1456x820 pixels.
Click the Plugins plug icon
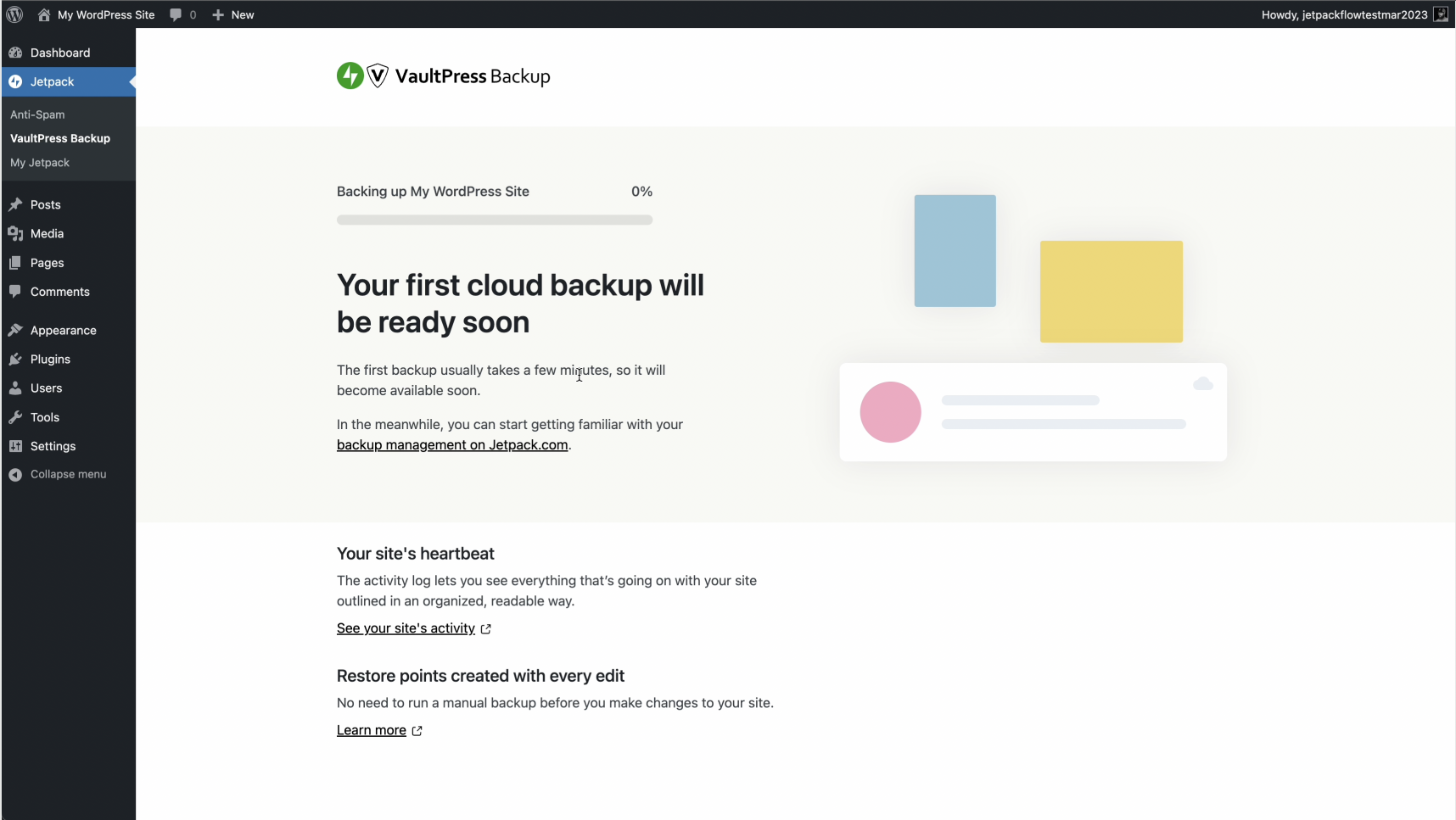15,359
